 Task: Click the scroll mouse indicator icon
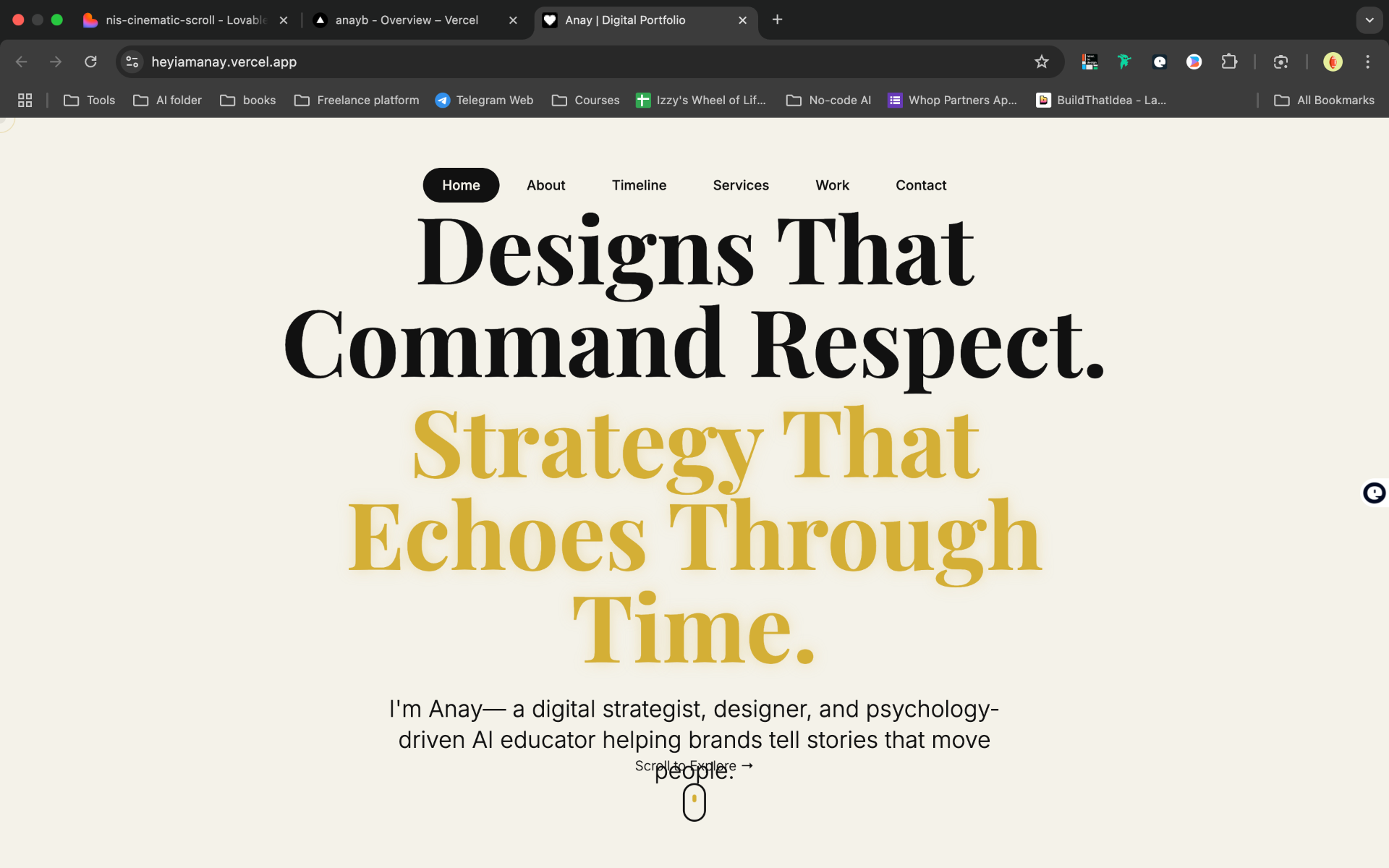point(694,801)
